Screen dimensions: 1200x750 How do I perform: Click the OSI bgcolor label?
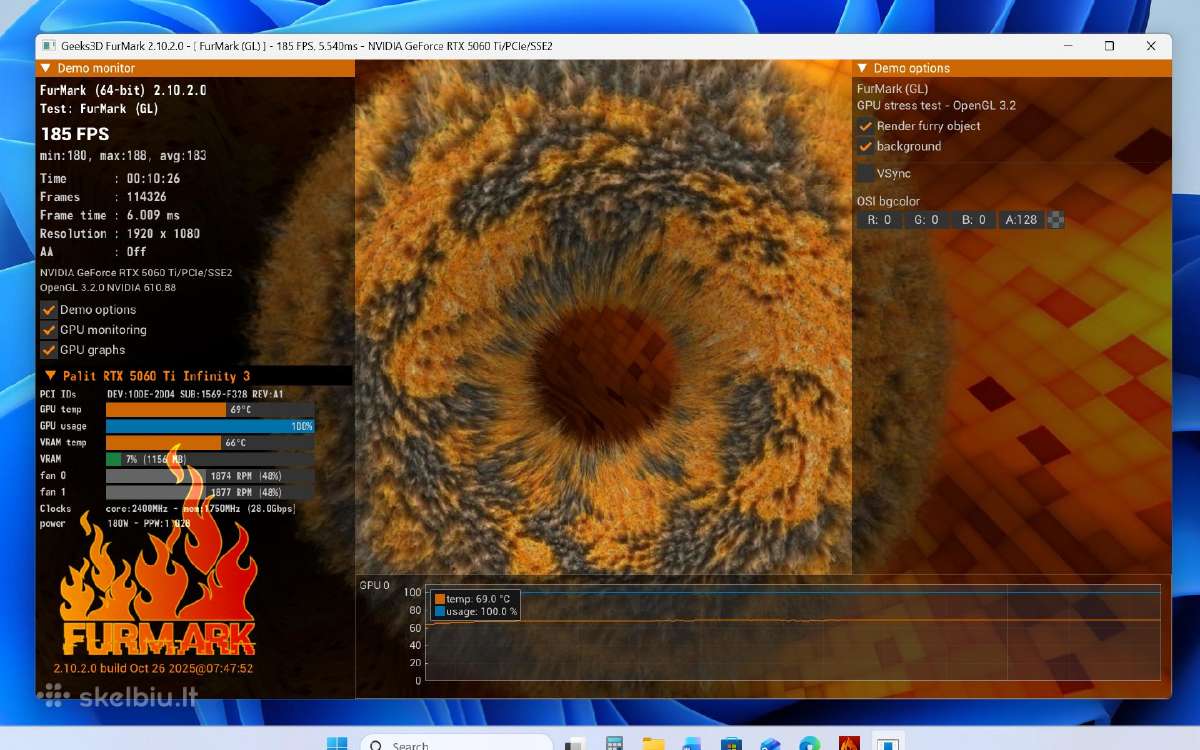pyautogui.click(x=888, y=201)
